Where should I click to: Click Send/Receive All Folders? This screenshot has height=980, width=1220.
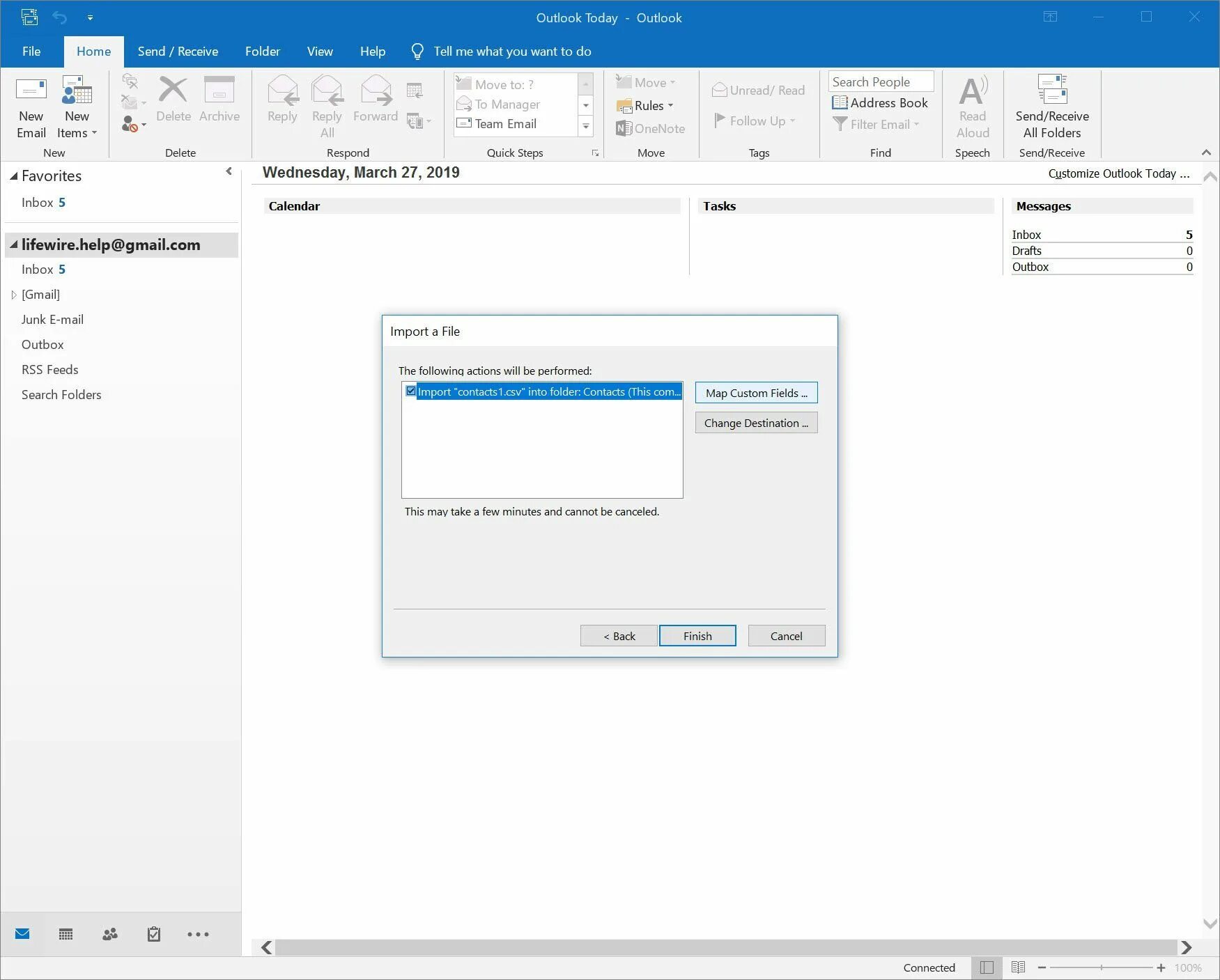tap(1052, 107)
